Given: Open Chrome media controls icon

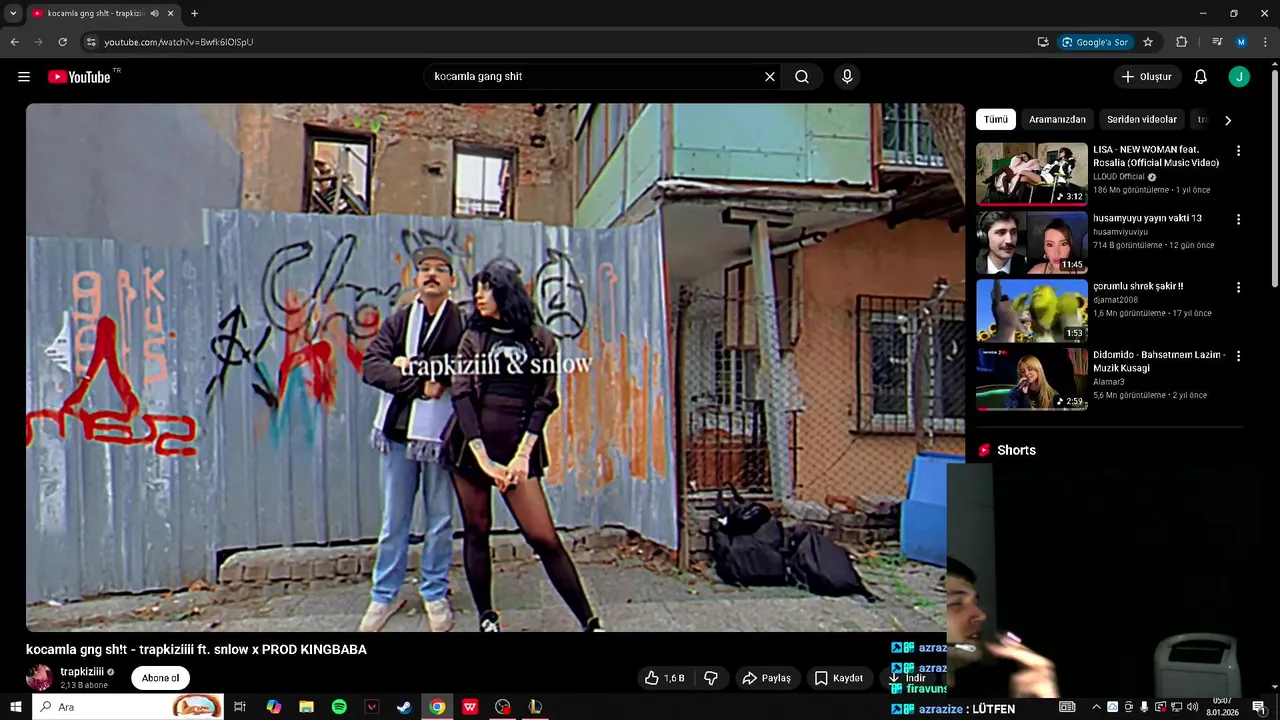Looking at the screenshot, I should (x=1217, y=42).
